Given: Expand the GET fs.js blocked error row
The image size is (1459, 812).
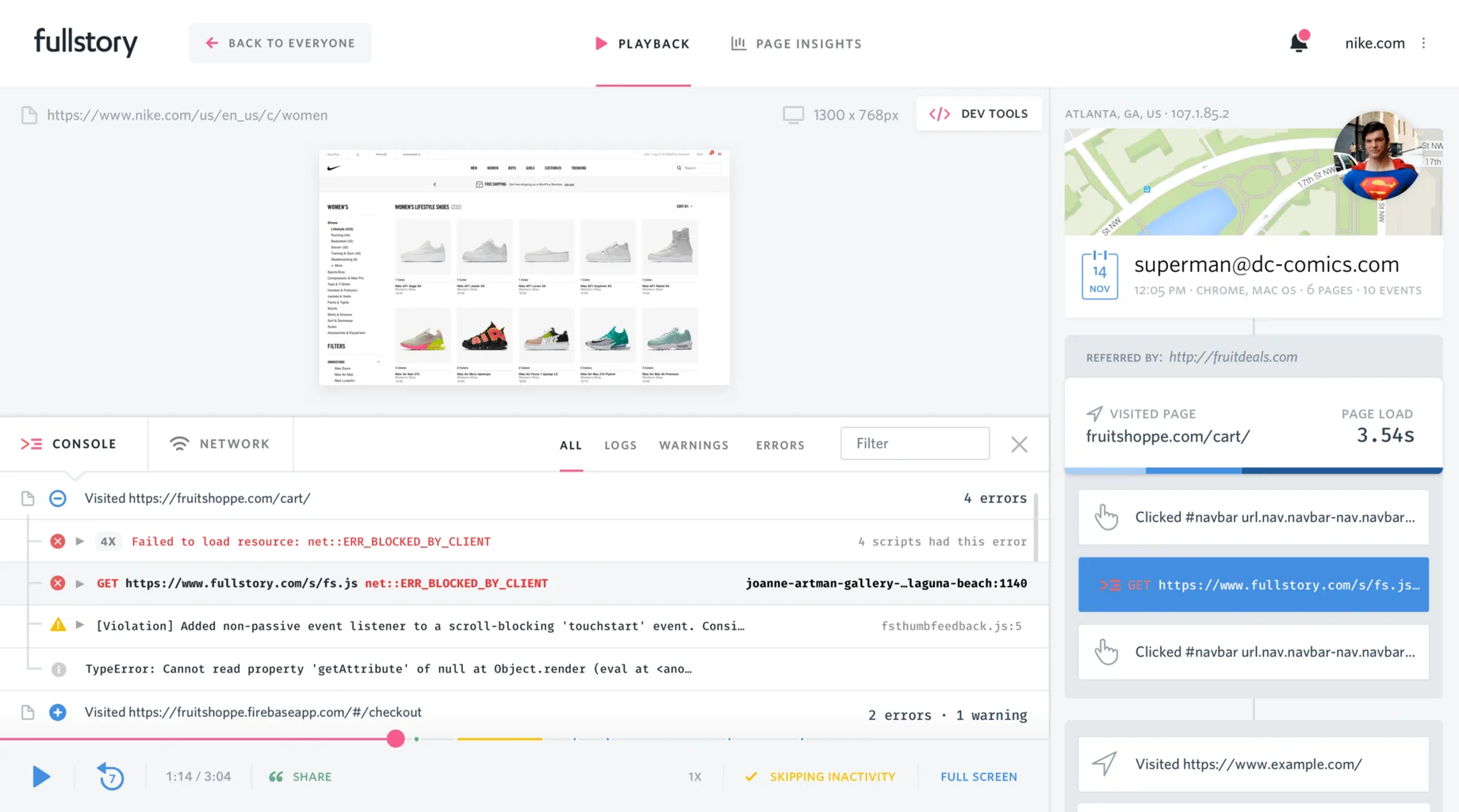Looking at the screenshot, I should click(x=80, y=584).
